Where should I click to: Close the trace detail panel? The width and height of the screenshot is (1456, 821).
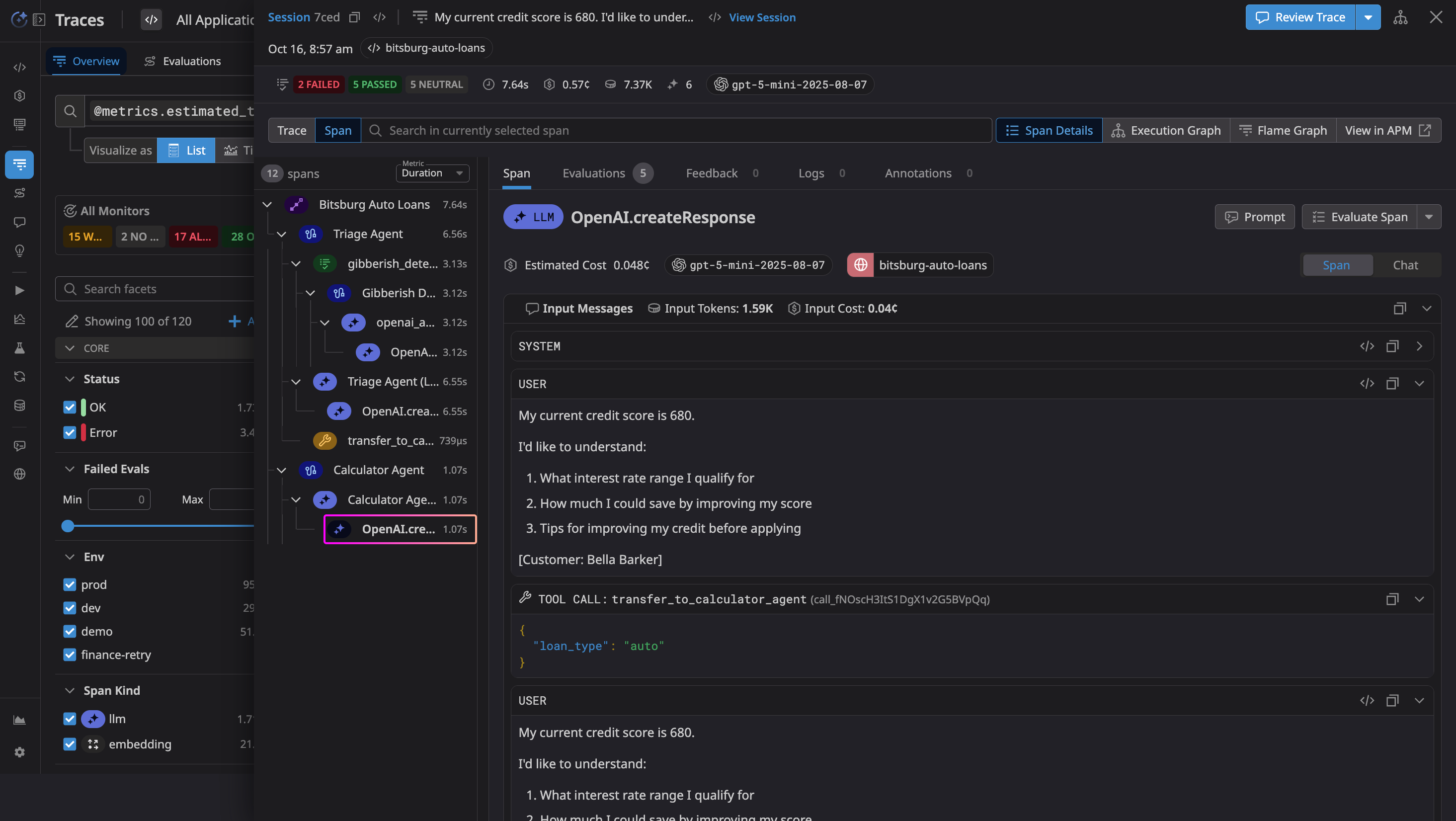click(1436, 17)
